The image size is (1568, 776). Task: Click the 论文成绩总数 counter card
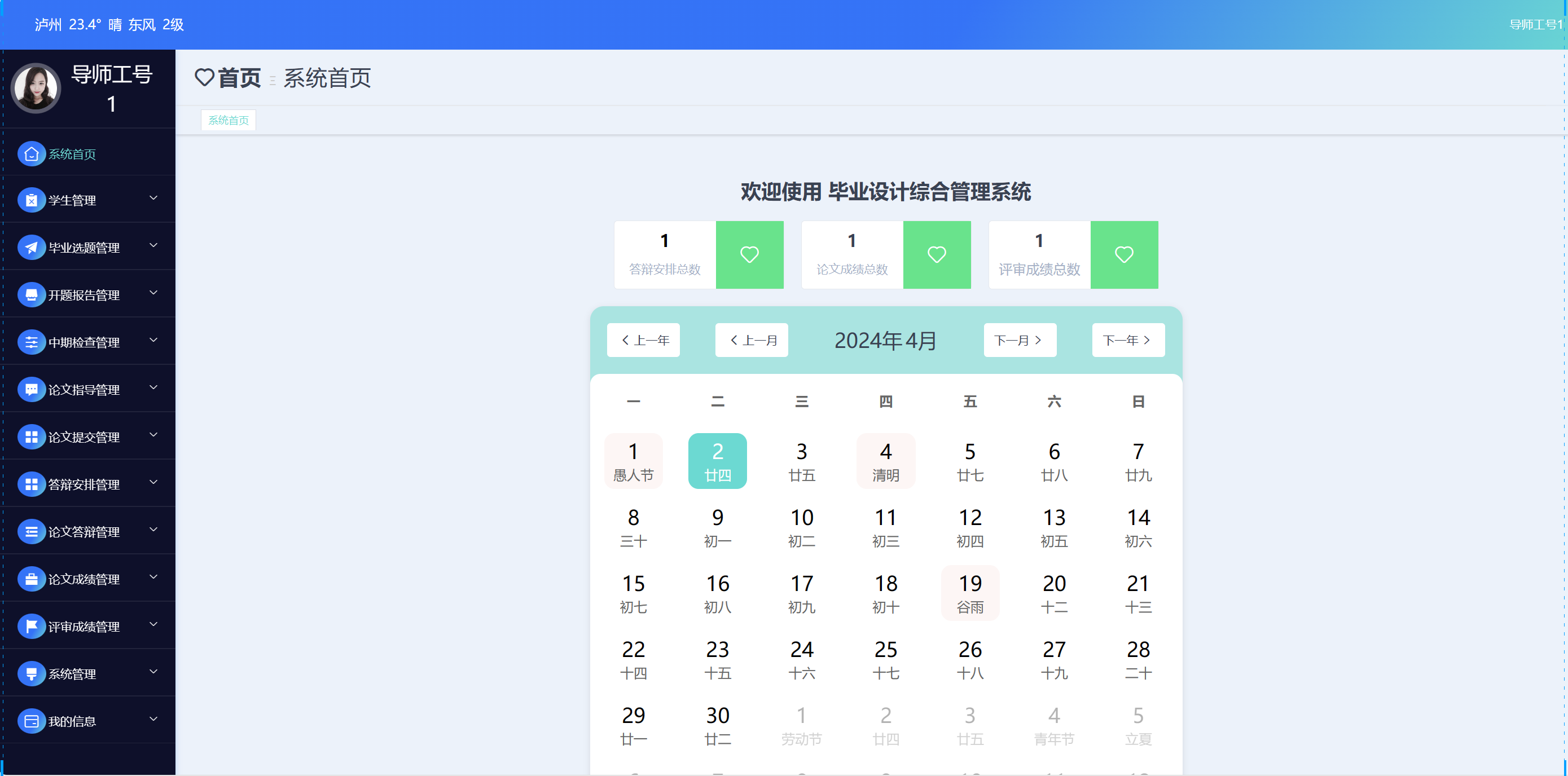pos(851,255)
